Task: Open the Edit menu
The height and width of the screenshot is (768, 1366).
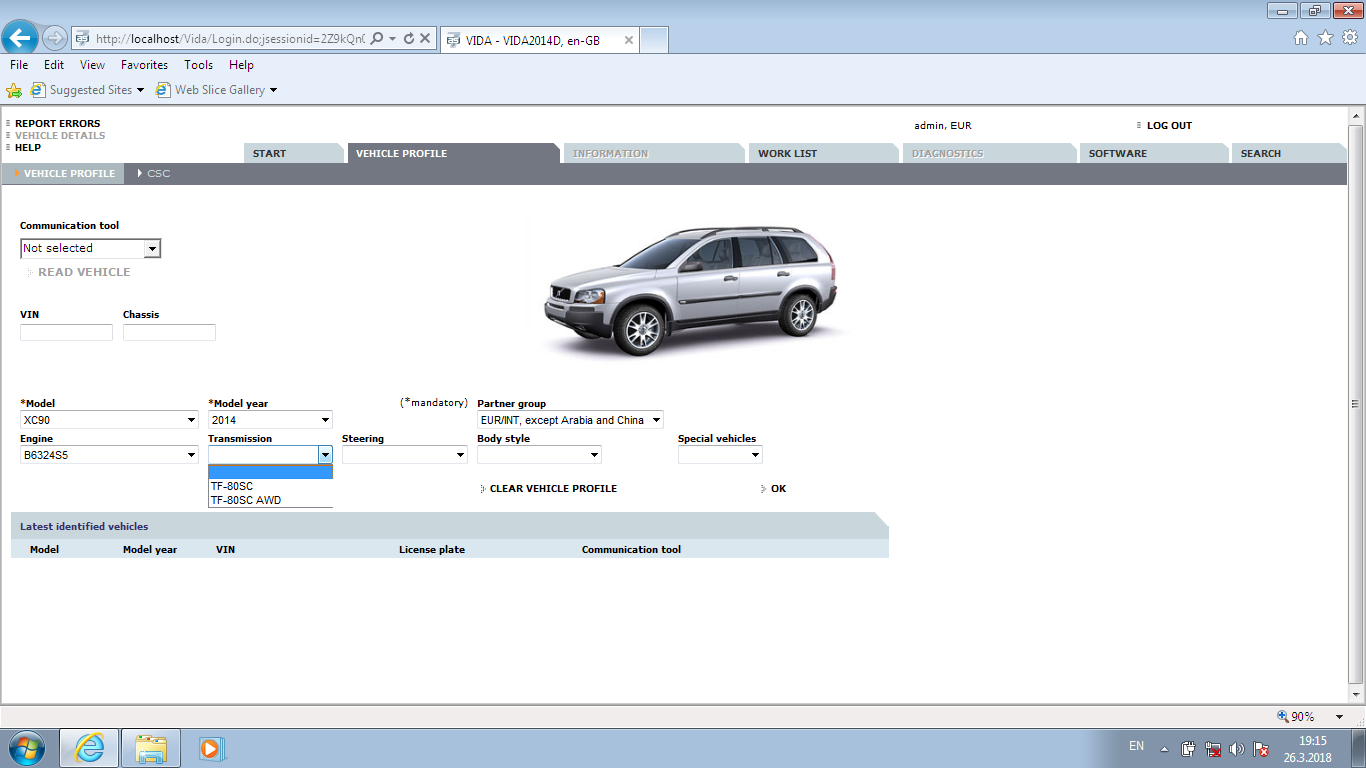Action: coord(54,65)
